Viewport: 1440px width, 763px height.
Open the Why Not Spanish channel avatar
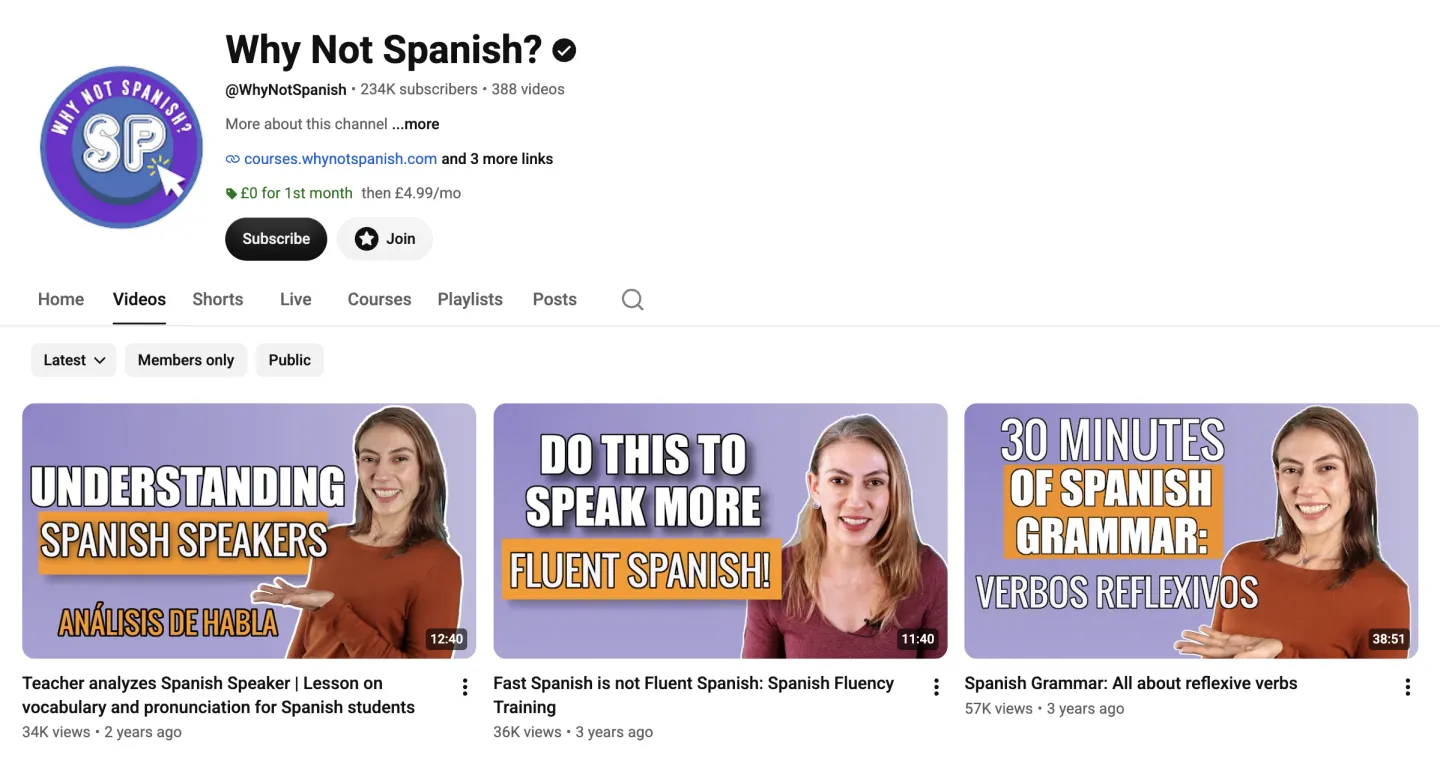pyautogui.click(x=121, y=147)
